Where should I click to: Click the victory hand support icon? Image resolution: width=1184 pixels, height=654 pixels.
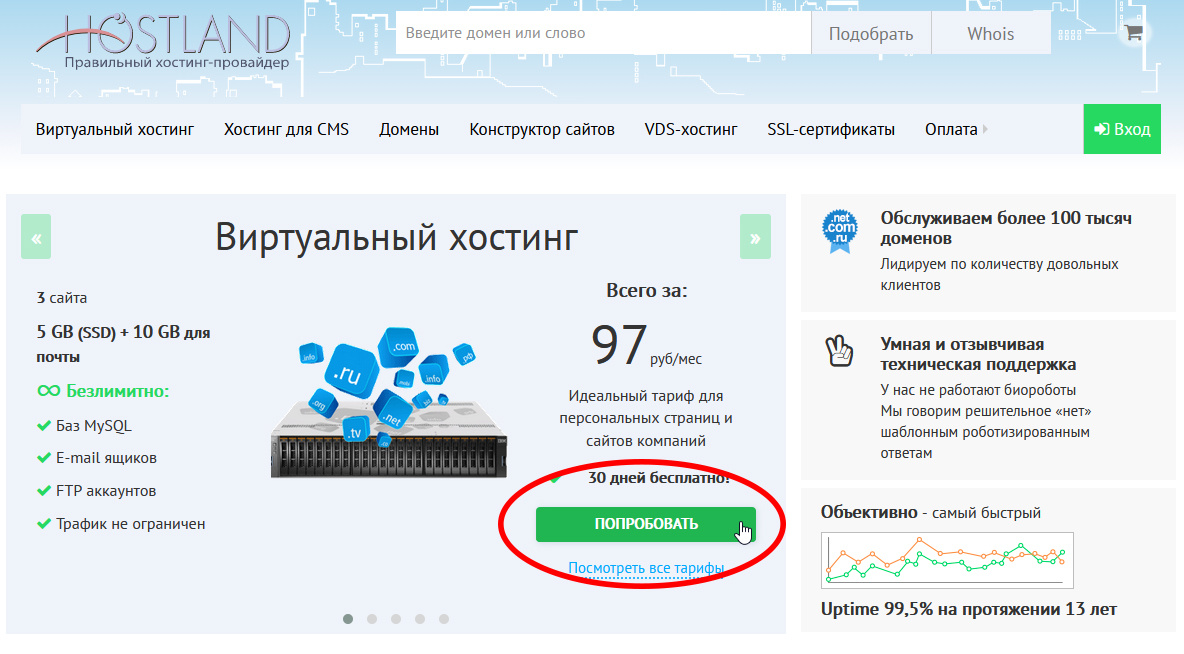click(x=839, y=351)
